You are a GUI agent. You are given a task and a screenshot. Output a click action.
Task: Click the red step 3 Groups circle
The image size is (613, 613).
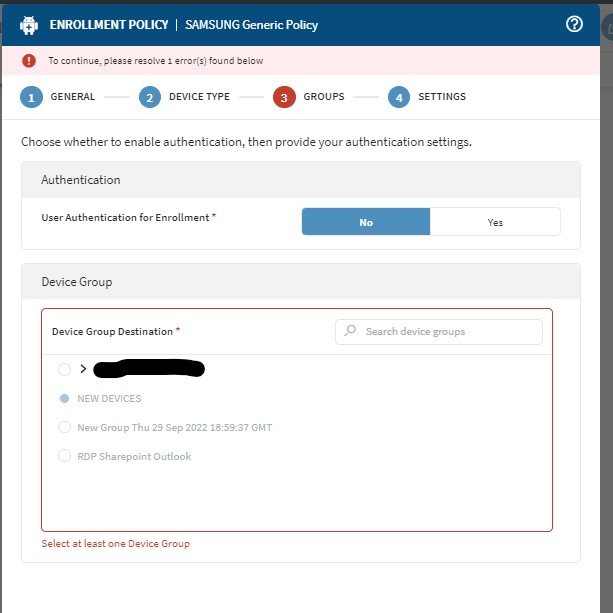tap(284, 97)
